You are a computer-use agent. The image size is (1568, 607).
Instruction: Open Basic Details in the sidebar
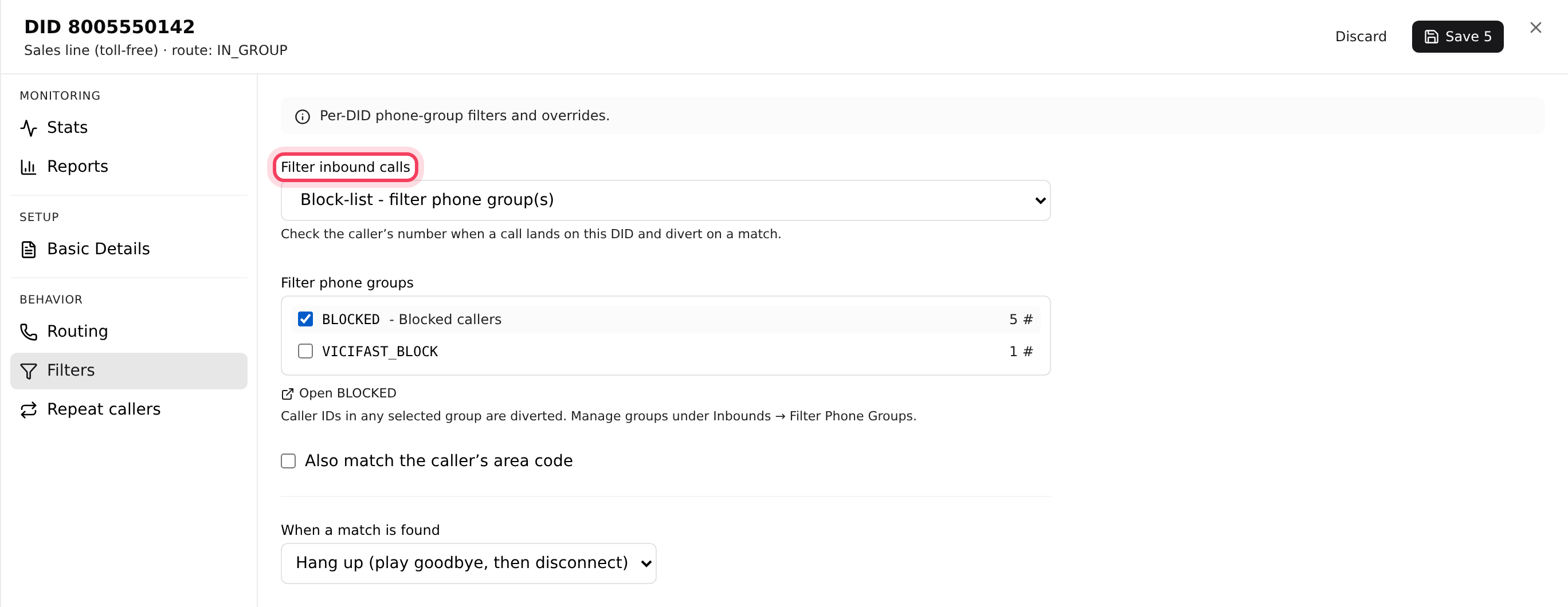tap(129, 249)
